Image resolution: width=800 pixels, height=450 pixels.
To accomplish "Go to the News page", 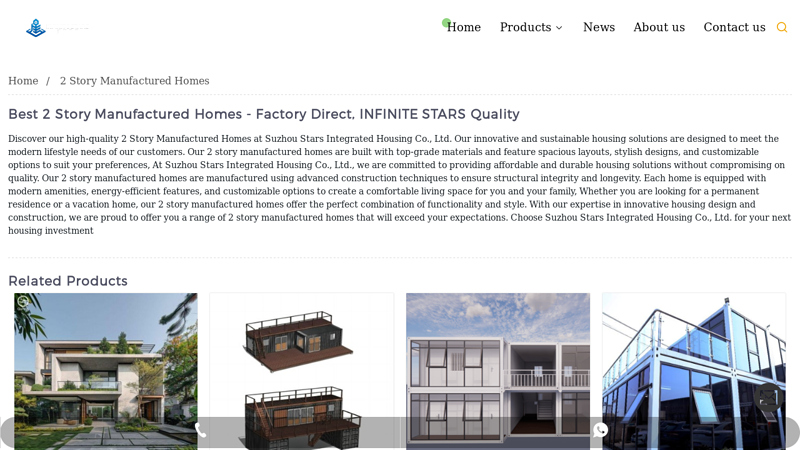I will click(599, 28).
